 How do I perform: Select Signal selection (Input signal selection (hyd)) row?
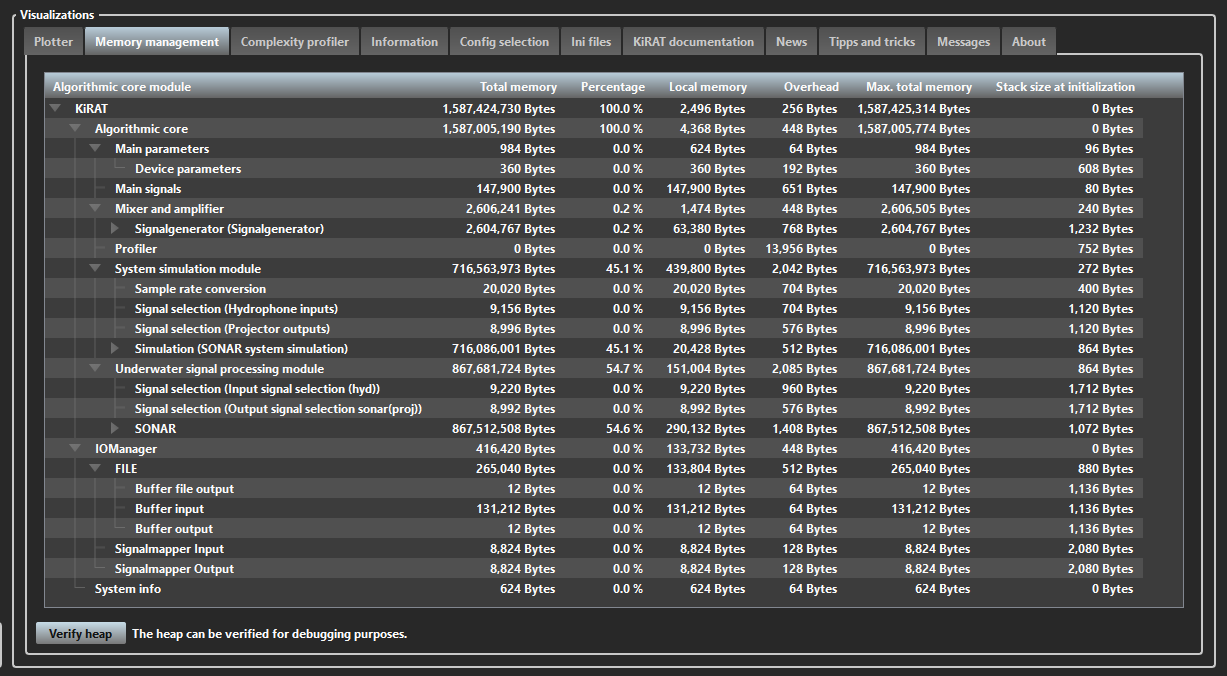(x=594, y=388)
